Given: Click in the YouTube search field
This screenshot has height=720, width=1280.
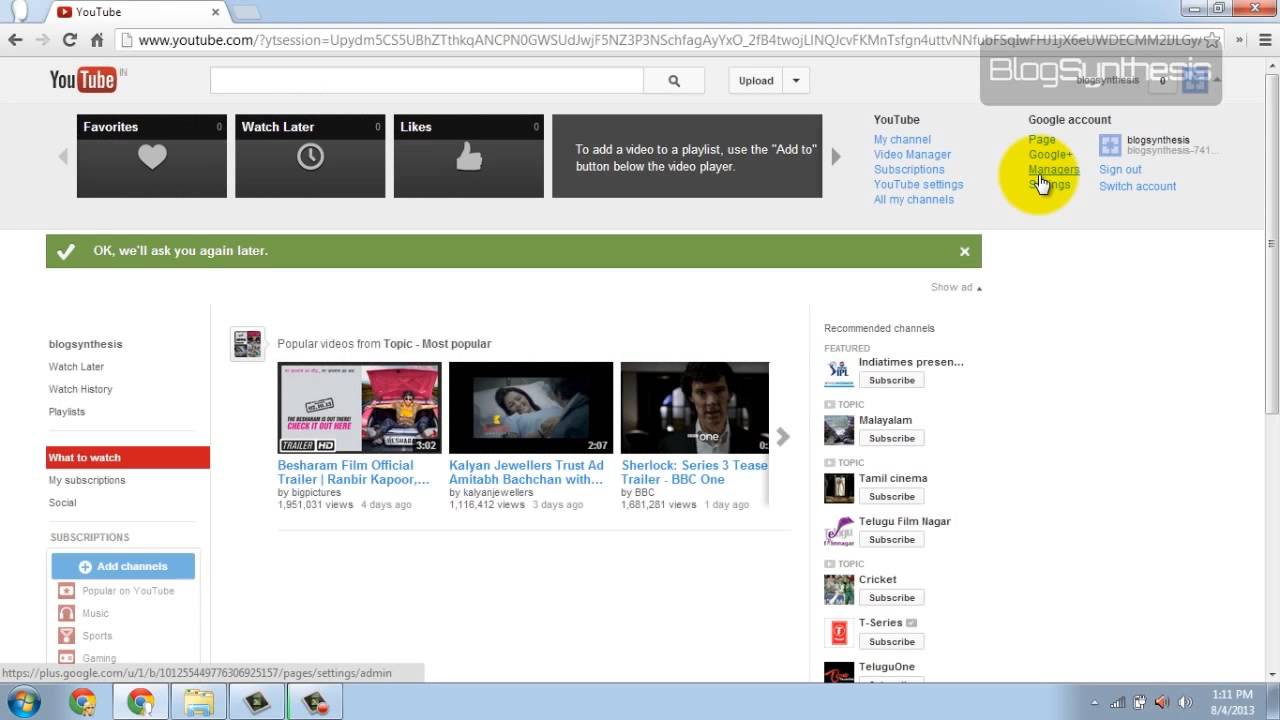Looking at the screenshot, I should pyautogui.click(x=427, y=81).
